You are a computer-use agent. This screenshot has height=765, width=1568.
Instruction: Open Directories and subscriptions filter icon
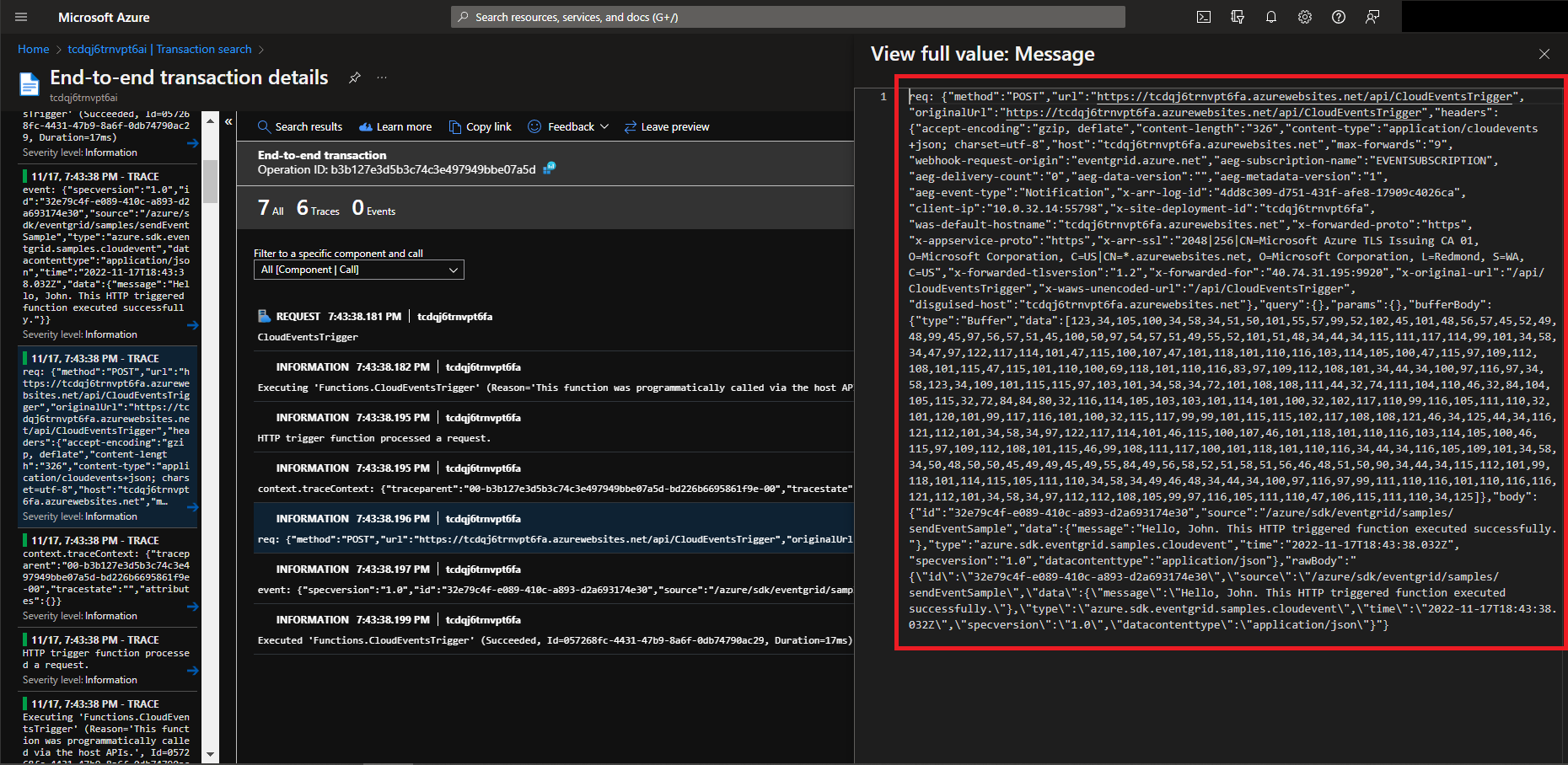[x=1238, y=17]
